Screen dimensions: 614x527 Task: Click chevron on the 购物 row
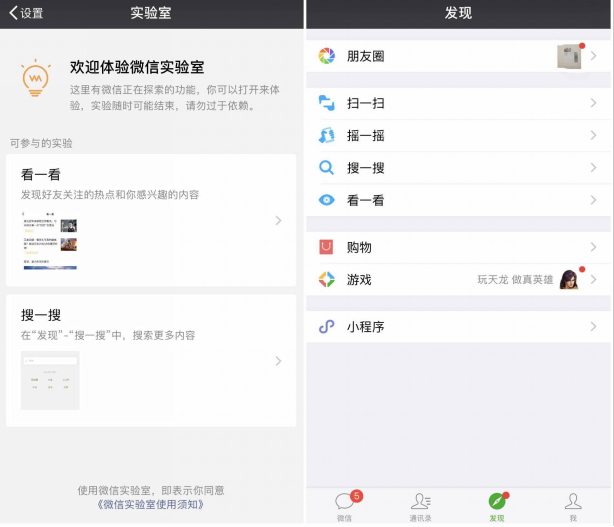point(594,247)
